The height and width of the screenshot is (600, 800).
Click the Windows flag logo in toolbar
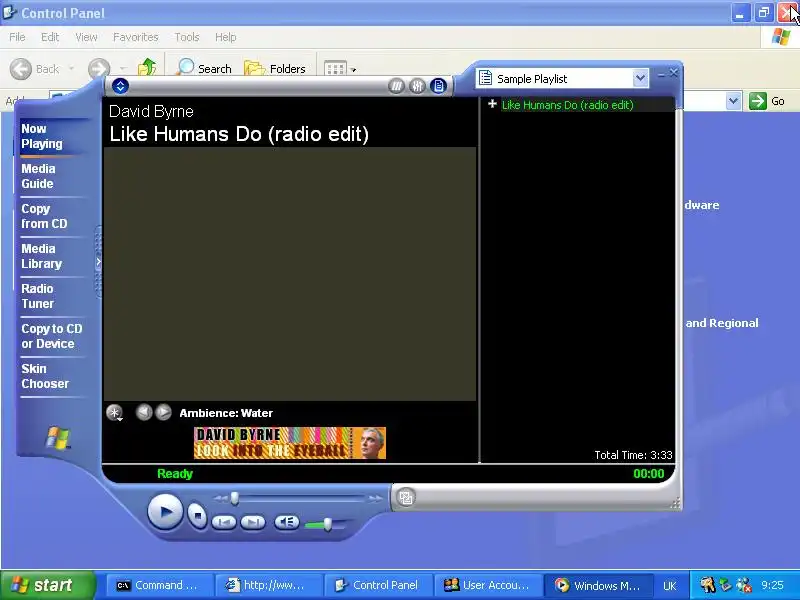[781, 37]
